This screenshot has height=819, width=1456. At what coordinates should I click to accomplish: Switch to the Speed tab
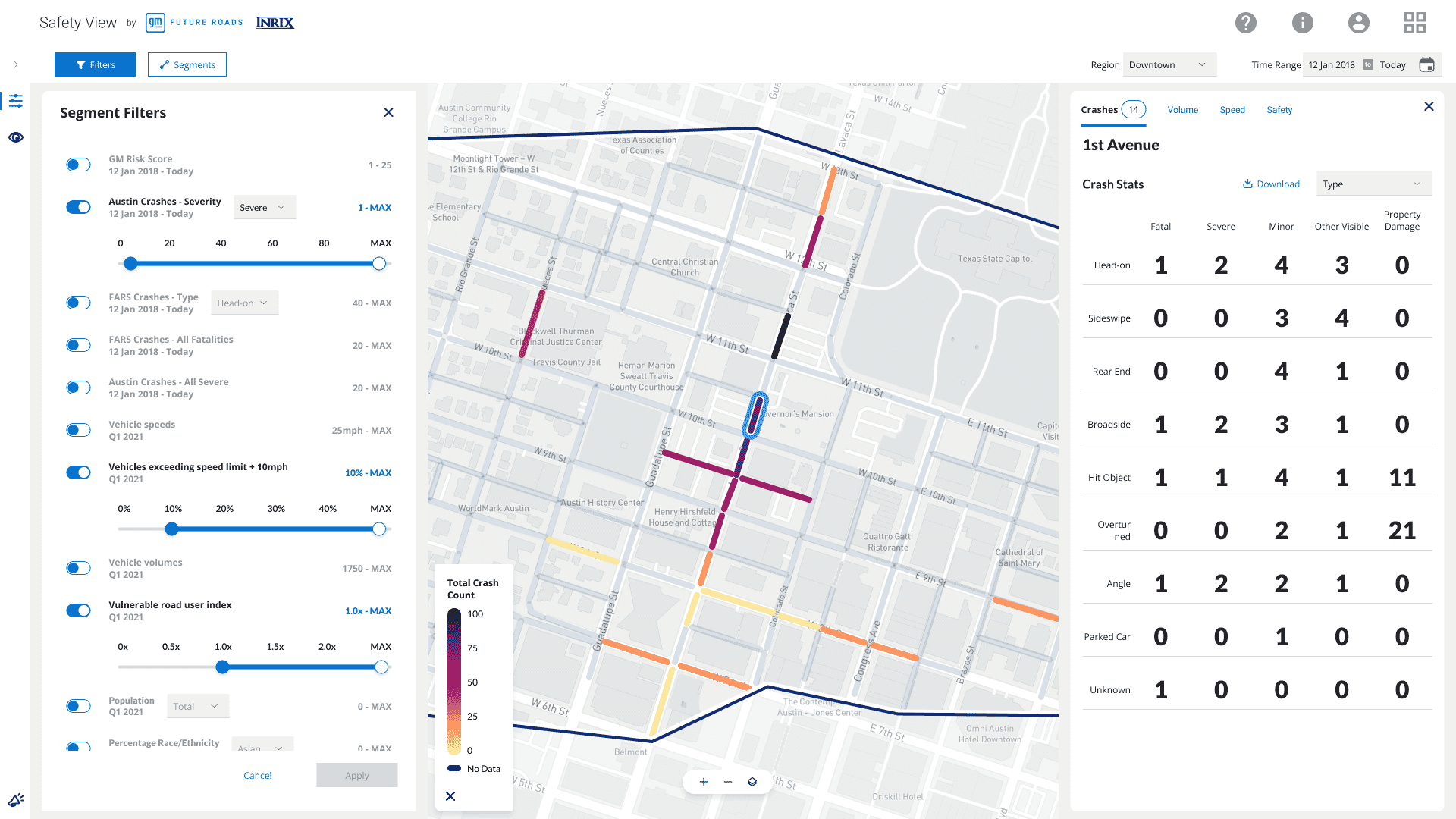[1233, 110]
